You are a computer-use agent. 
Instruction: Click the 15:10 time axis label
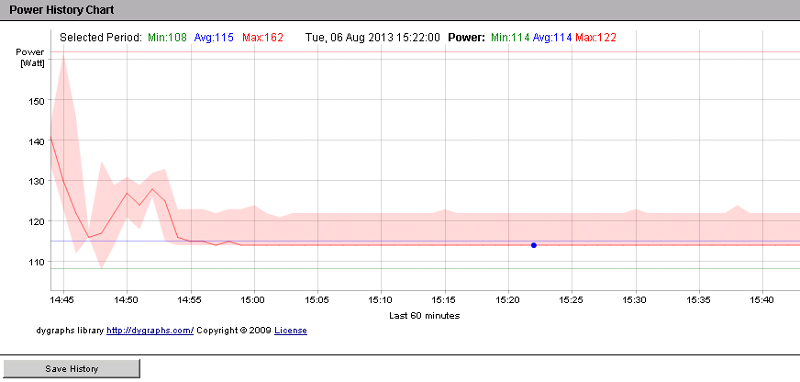(382, 301)
